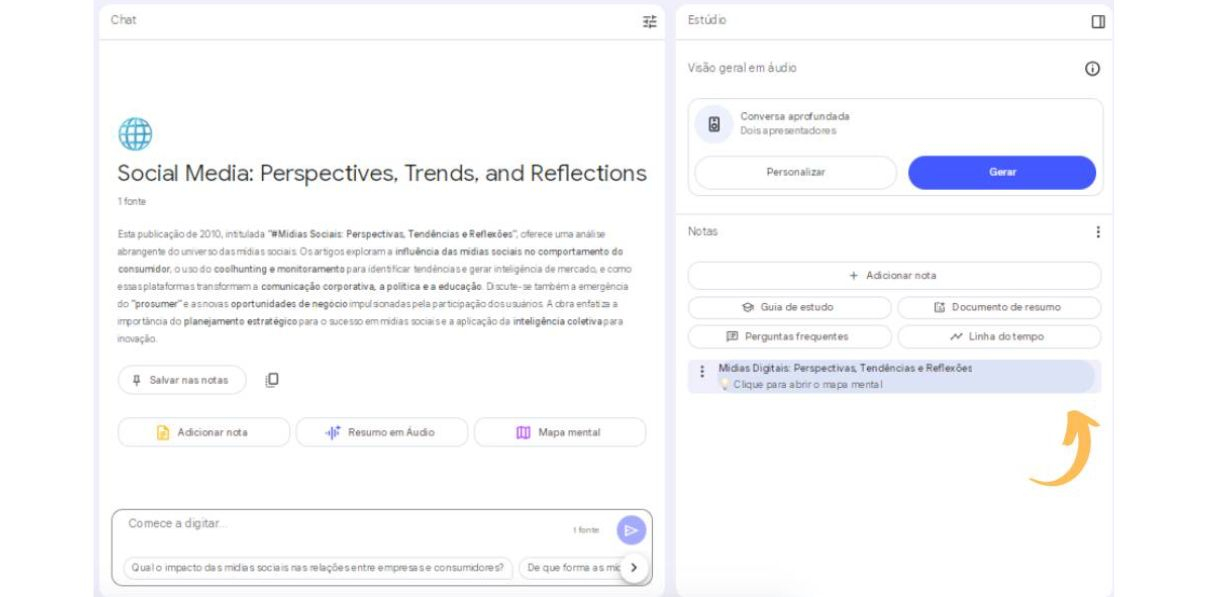Open options for Mídias Digitais note
Image resolution: width=1208 pixels, height=597 pixels.
(x=702, y=371)
